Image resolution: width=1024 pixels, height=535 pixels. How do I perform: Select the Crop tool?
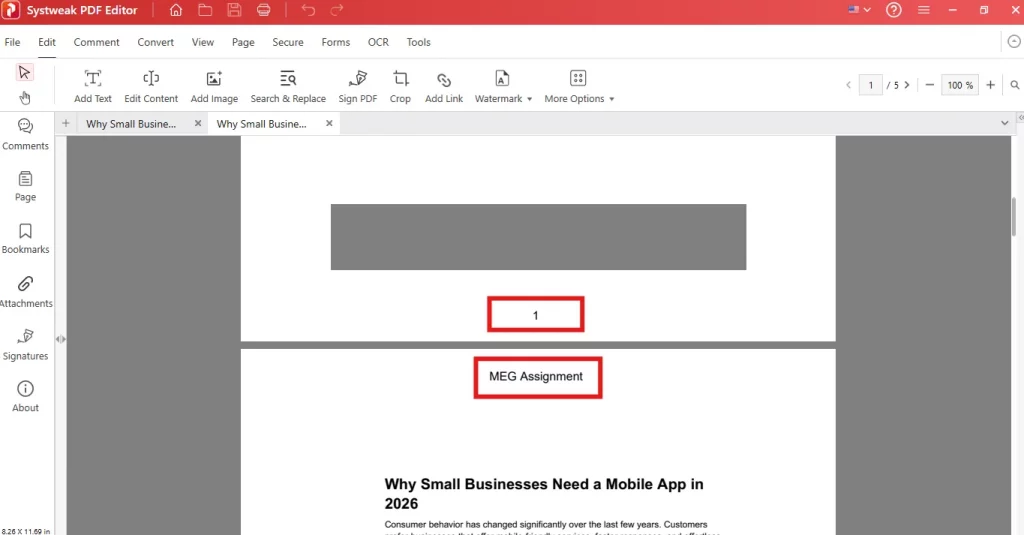point(400,87)
